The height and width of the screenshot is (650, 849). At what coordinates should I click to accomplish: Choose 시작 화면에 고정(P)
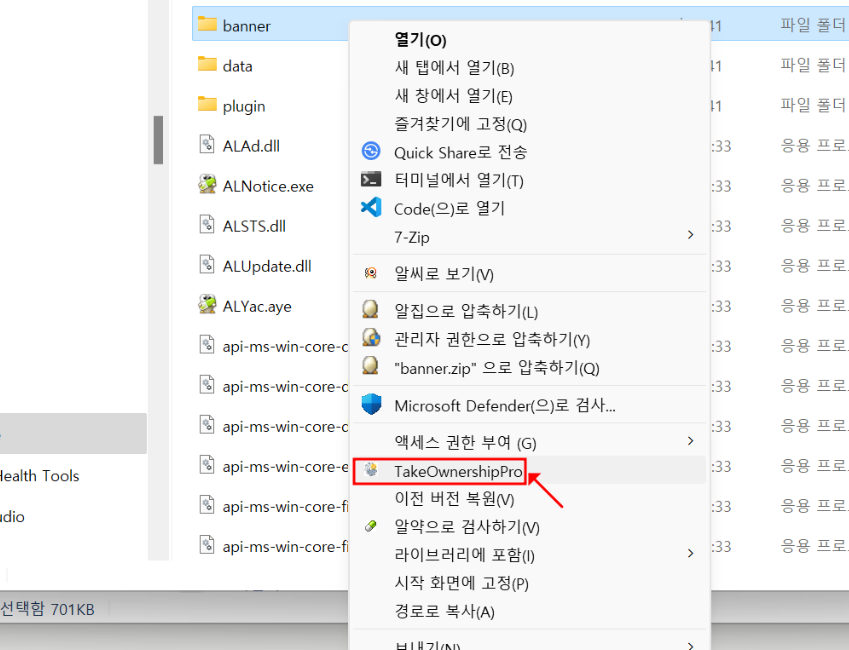pos(530,583)
